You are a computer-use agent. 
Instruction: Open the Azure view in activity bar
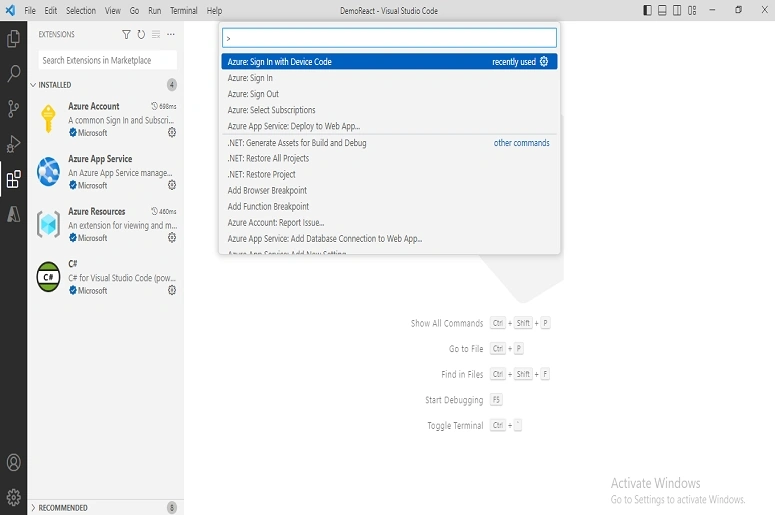[13, 215]
